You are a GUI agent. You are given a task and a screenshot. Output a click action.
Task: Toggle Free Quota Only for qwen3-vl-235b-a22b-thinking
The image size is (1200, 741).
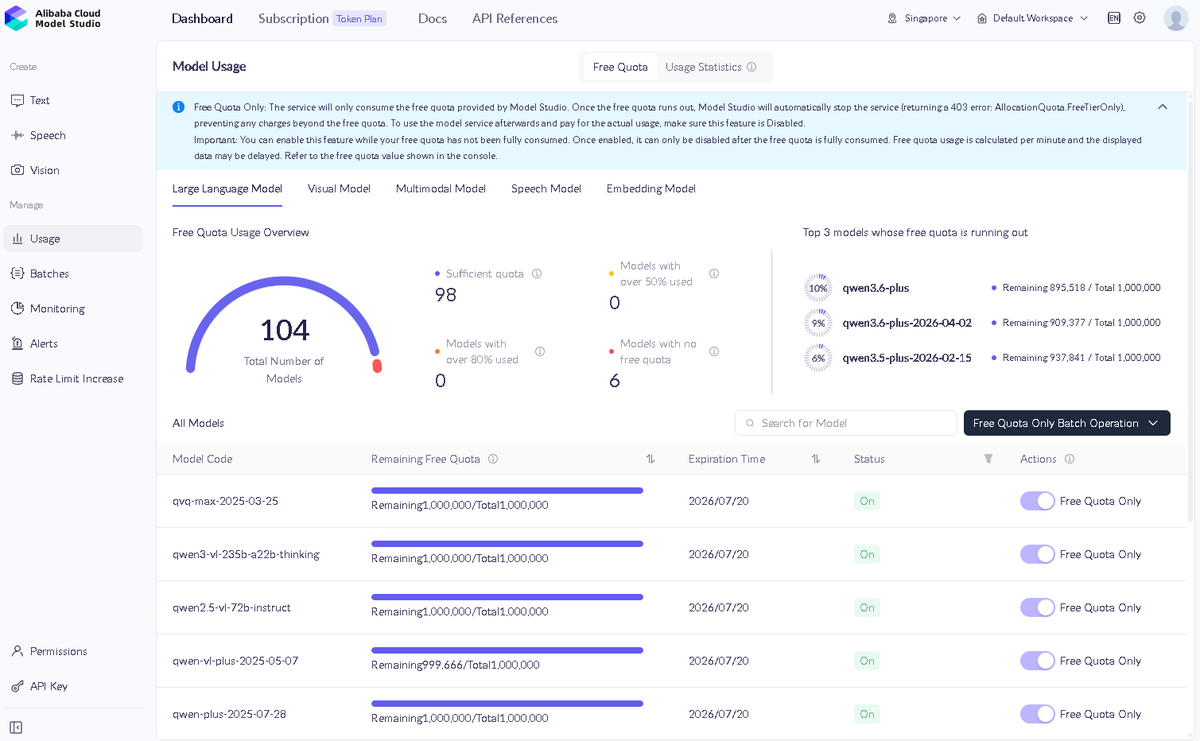[1037, 554]
